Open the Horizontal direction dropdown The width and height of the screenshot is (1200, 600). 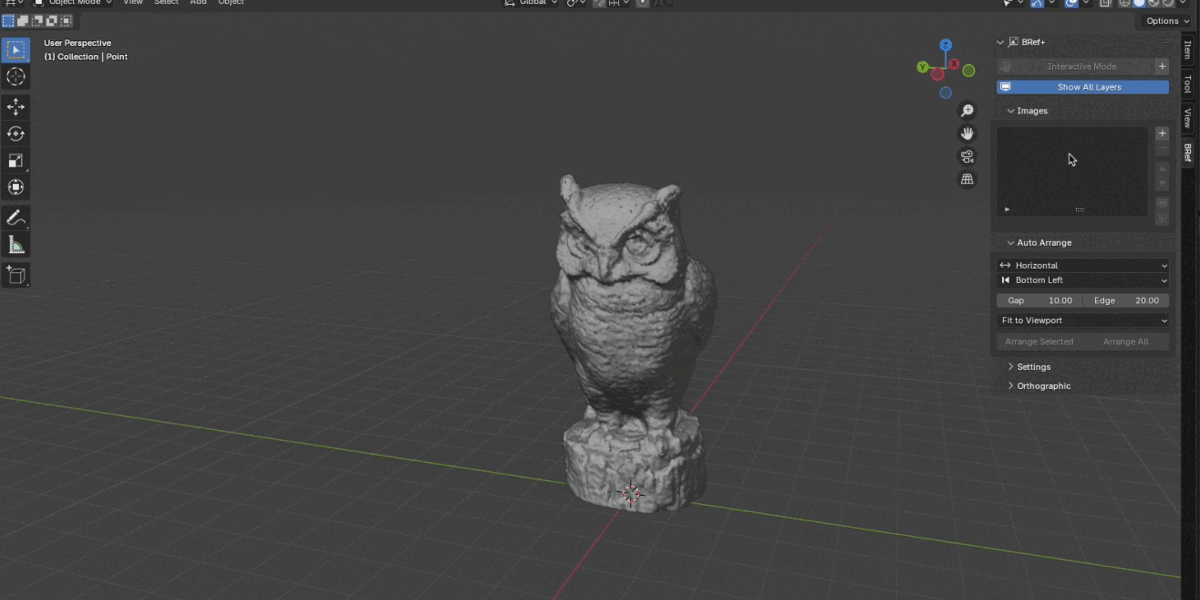coord(1083,265)
